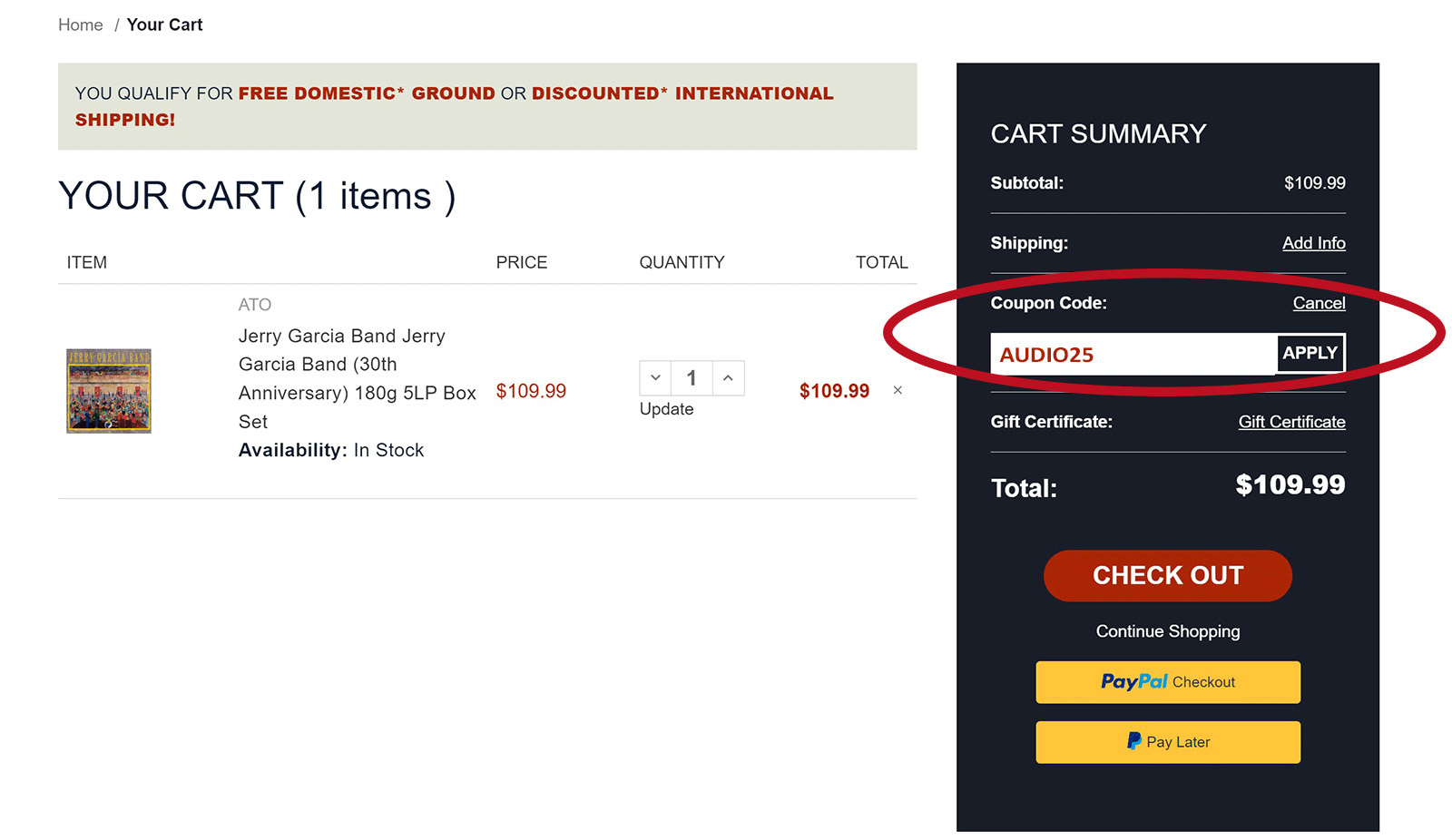
Task: Select the PayPal Pay Later option
Action: coord(1167,741)
